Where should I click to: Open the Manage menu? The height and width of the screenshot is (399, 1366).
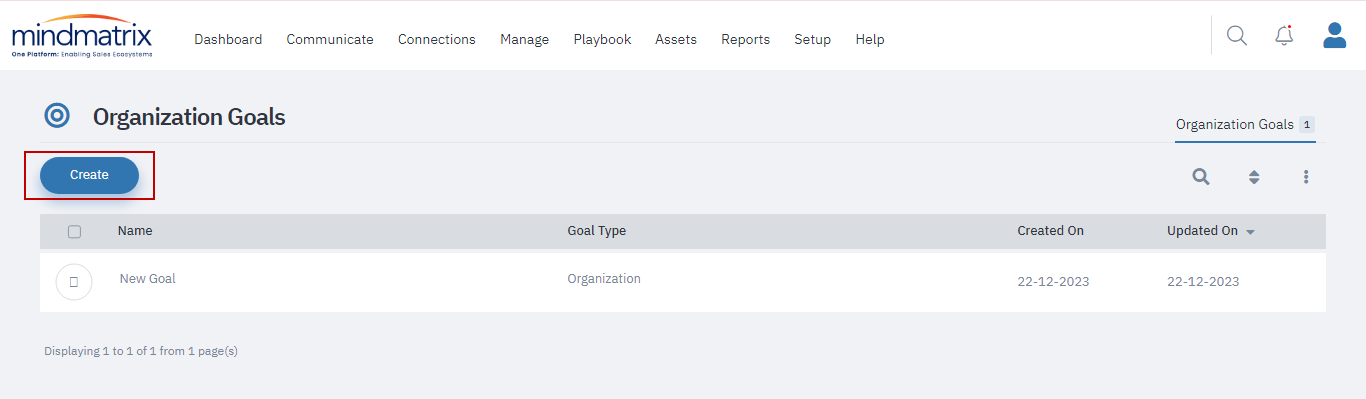pos(524,39)
